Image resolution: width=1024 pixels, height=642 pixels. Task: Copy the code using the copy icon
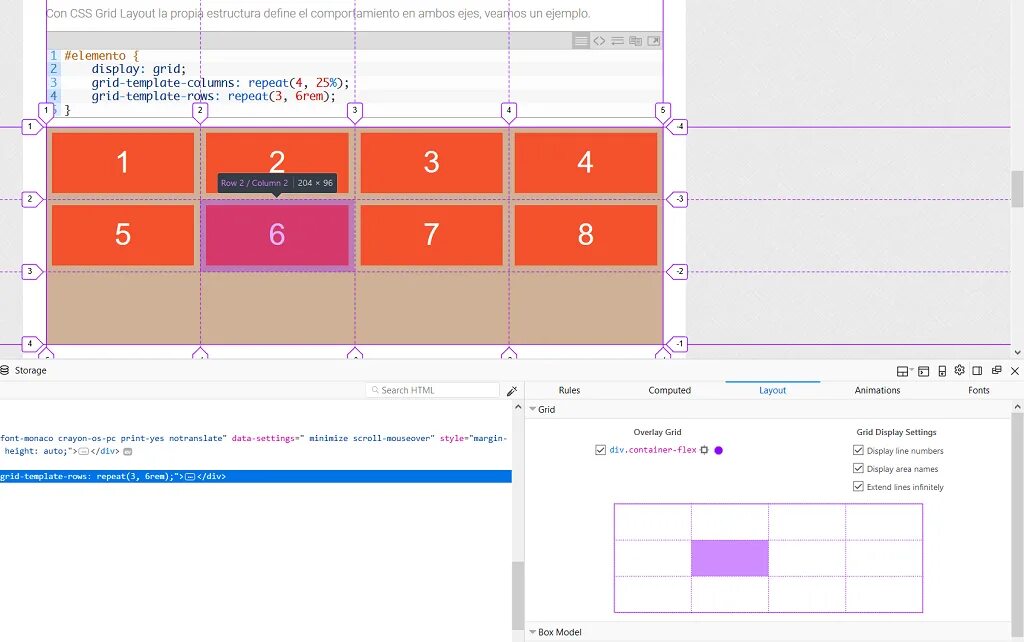coord(635,41)
